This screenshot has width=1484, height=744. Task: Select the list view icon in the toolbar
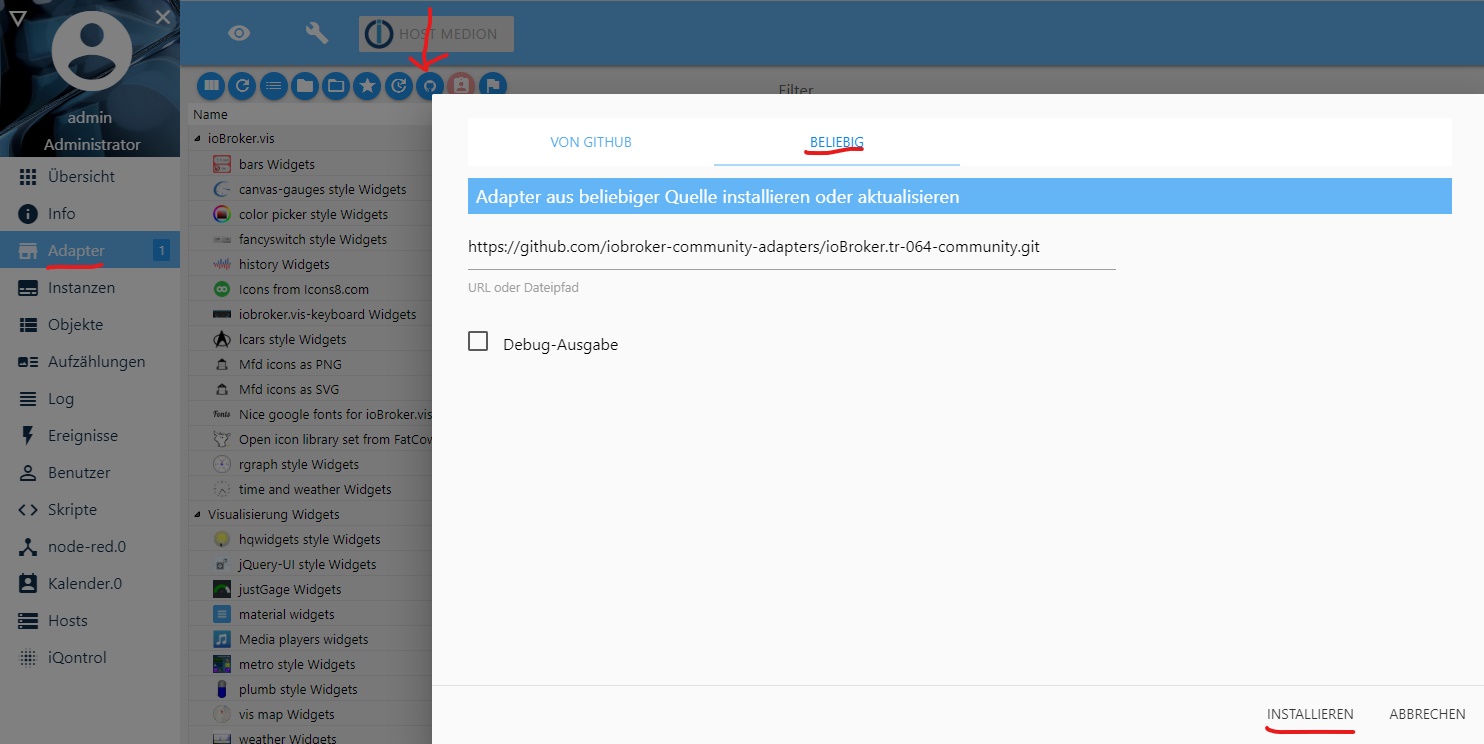click(x=273, y=86)
